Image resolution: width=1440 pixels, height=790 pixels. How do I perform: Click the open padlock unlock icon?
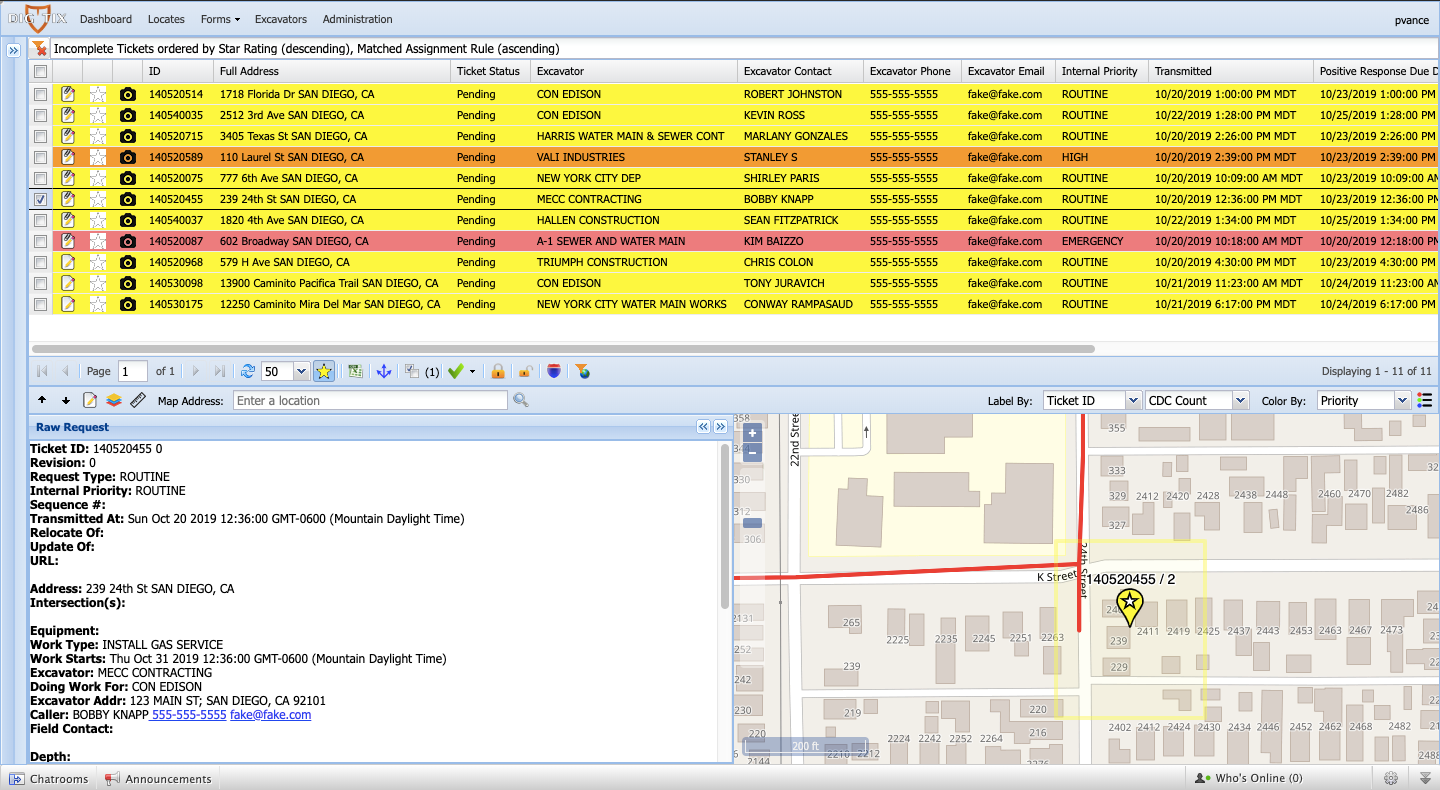525,371
